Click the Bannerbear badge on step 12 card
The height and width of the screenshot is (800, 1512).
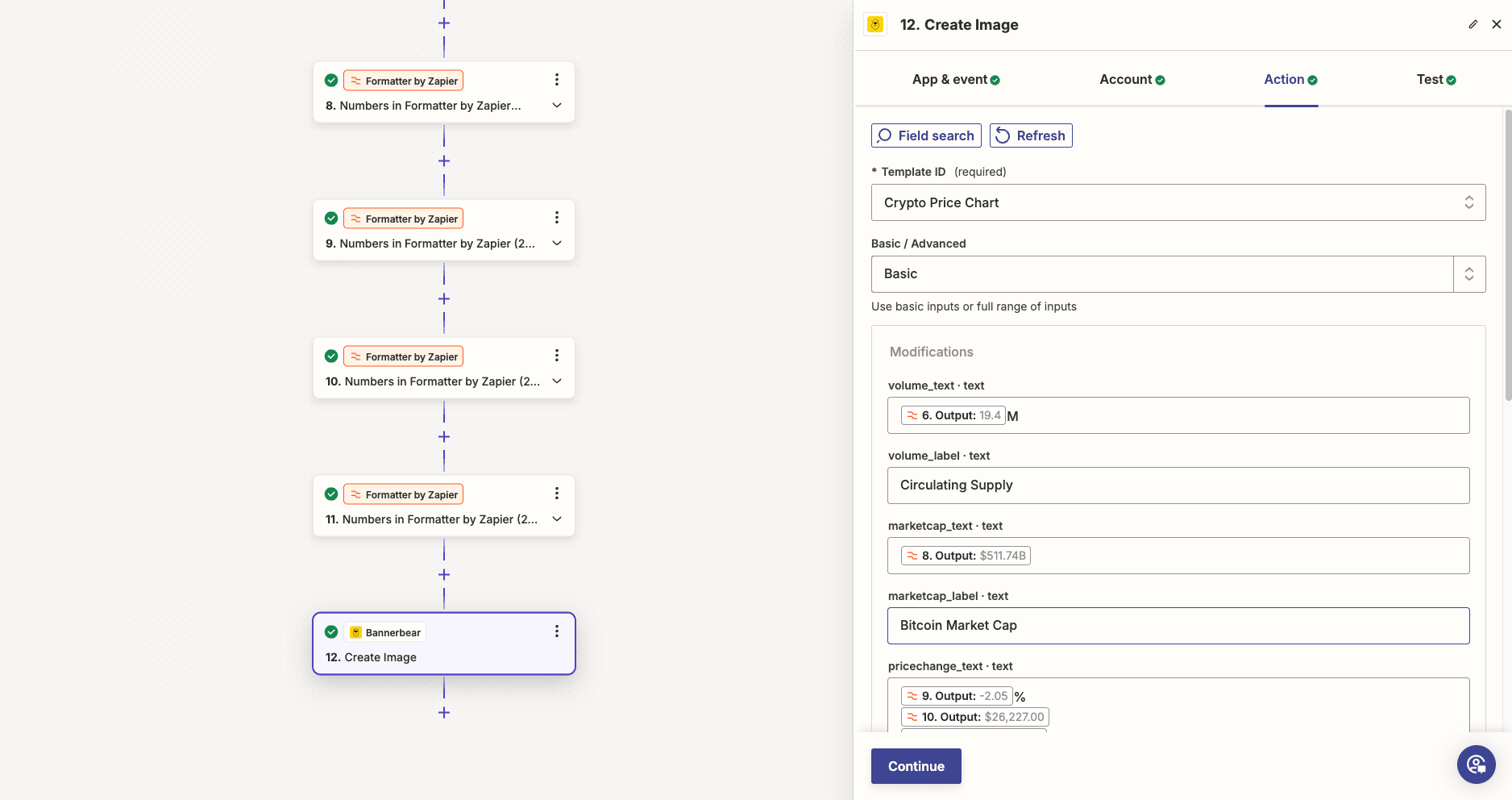384,632
